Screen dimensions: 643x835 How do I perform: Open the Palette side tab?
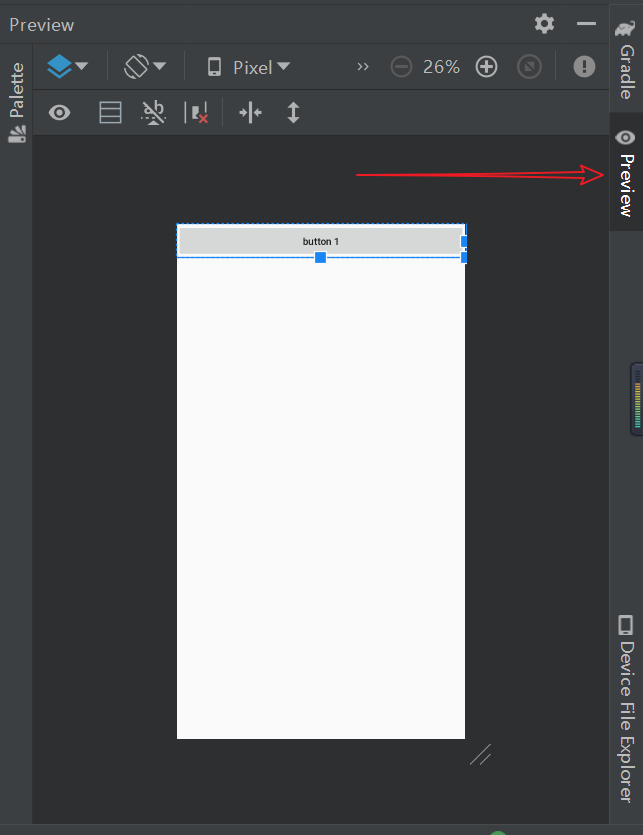coord(17,102)
